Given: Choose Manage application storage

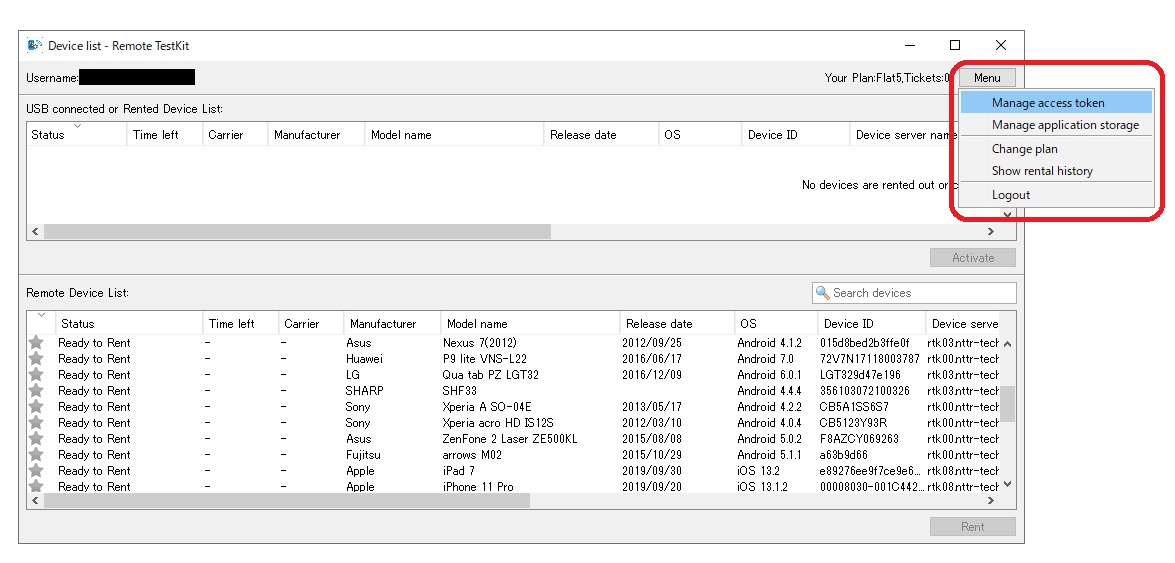Looking at the screenshot, I should (1057, 125).
